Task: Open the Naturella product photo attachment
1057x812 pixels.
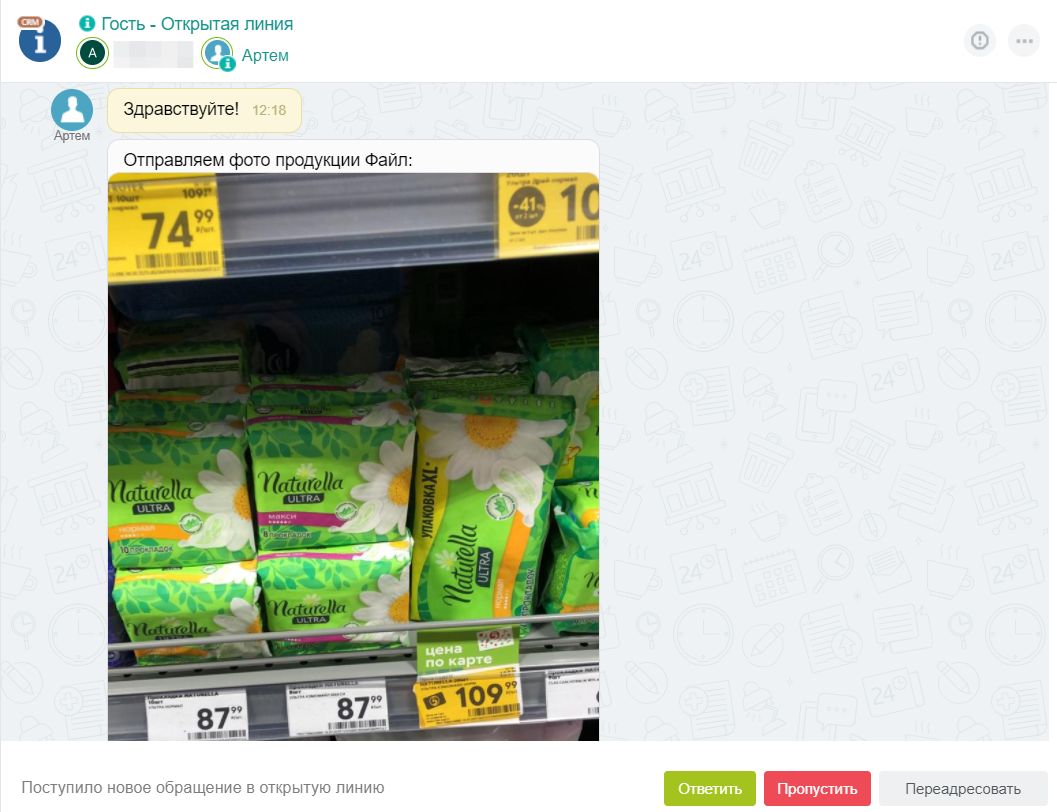Action: [x=353, y=457]
